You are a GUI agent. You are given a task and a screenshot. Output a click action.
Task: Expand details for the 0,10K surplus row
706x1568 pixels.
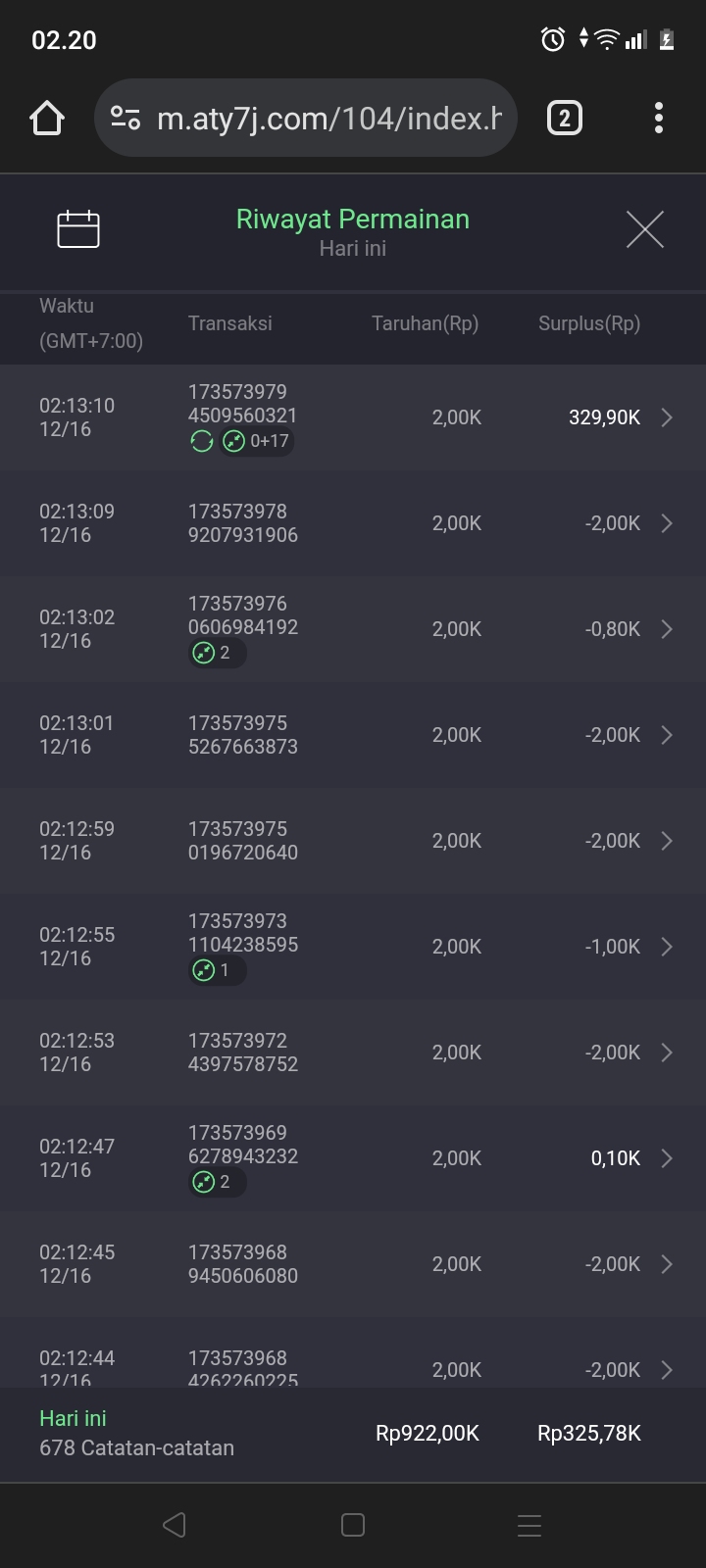point(667,1158)
